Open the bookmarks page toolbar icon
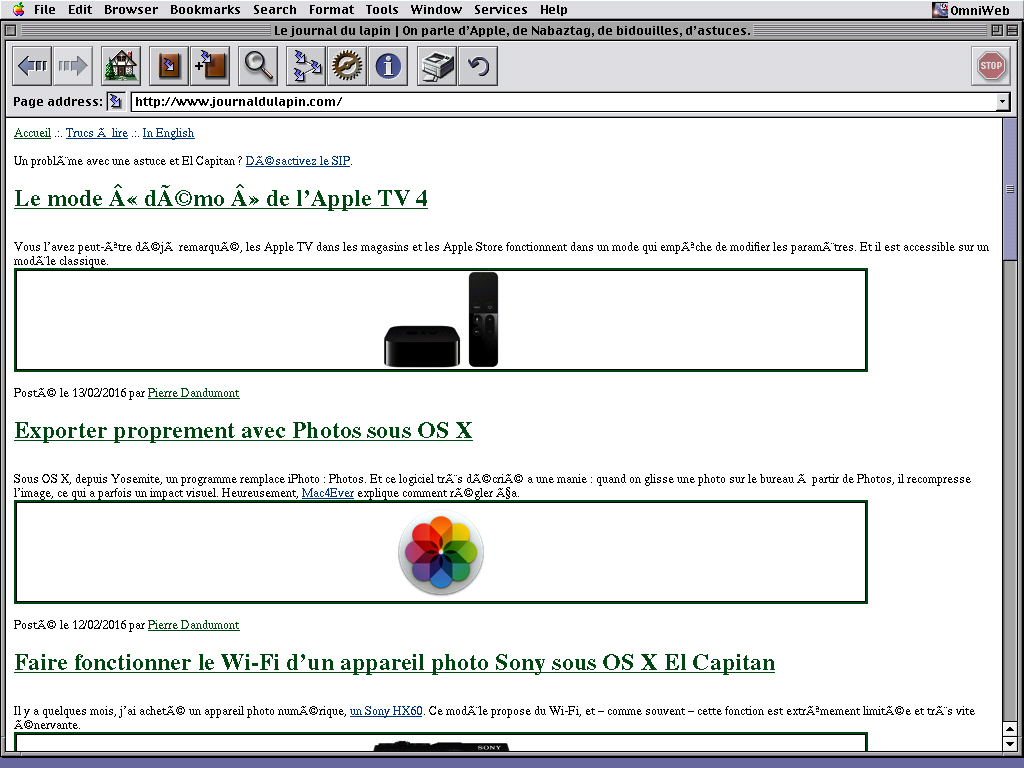Viewport: 1024px width, 768px height. point(169,66)
